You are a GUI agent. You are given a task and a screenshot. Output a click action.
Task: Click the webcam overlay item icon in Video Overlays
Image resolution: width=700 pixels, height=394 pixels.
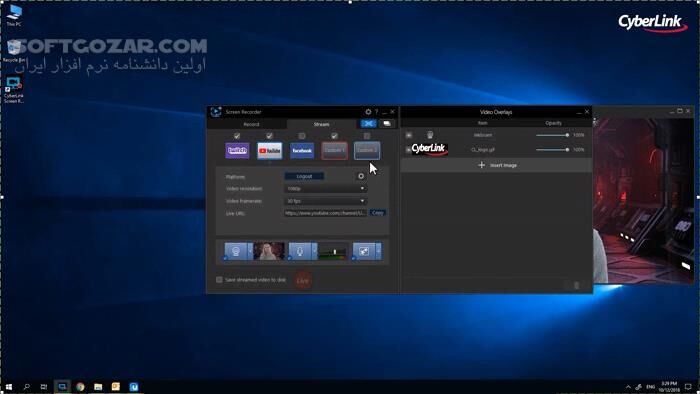point(429,135)
